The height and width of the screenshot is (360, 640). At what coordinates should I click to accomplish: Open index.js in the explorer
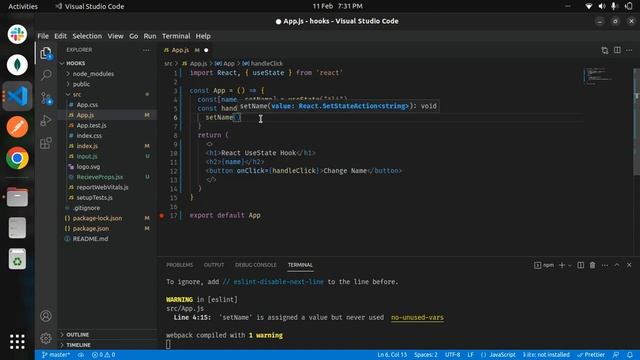87,146
